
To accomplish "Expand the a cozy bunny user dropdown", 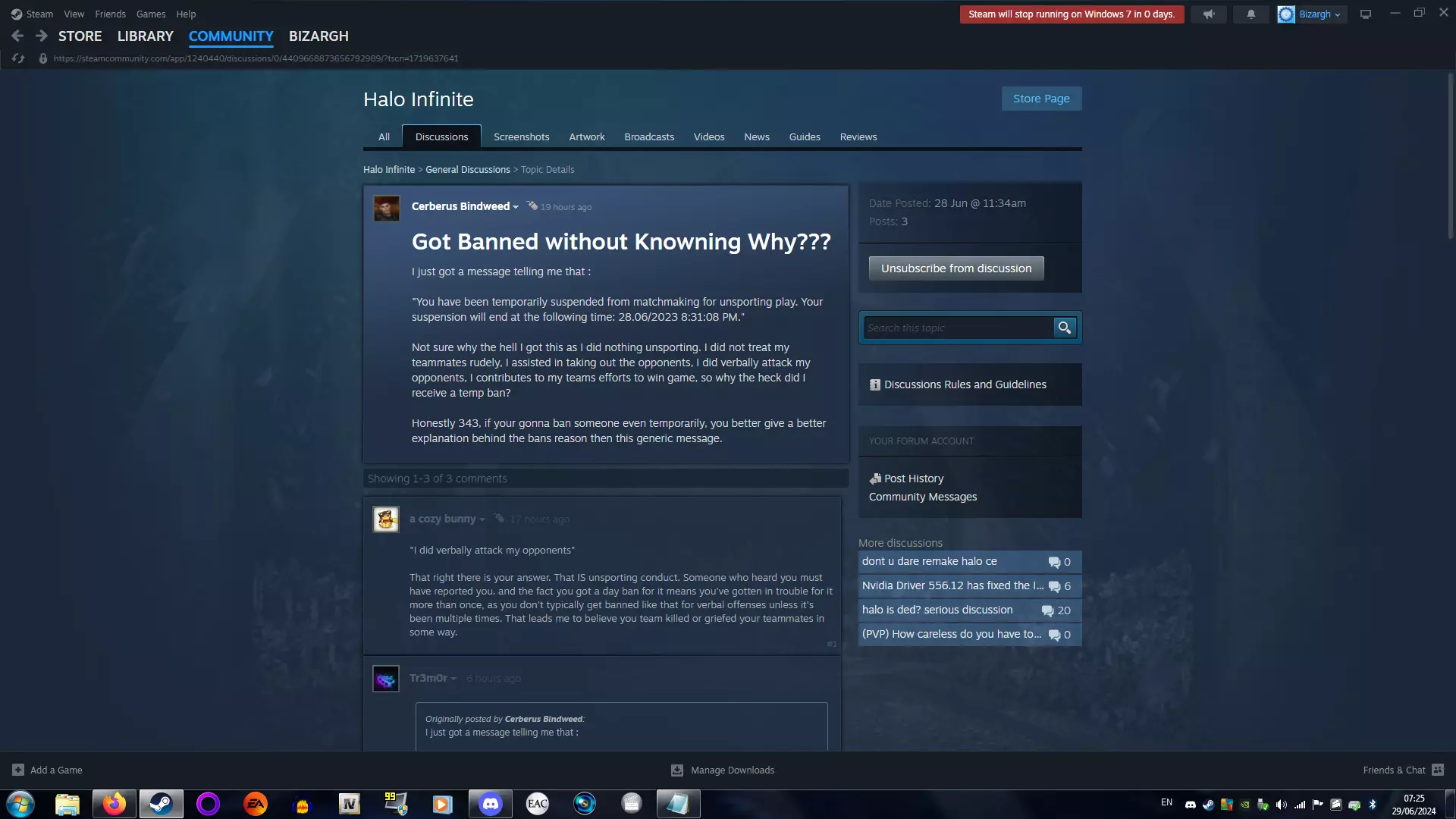I will pyautogui.click(x=482, y=519).
